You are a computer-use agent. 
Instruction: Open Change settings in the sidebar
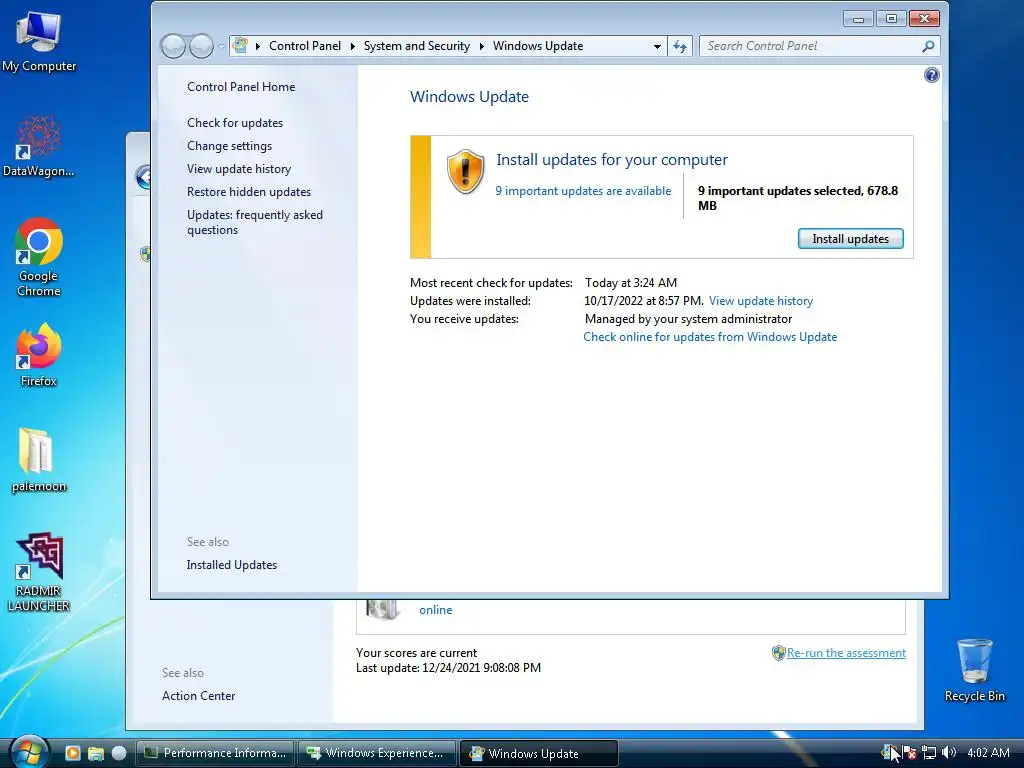tap(229, 146)
